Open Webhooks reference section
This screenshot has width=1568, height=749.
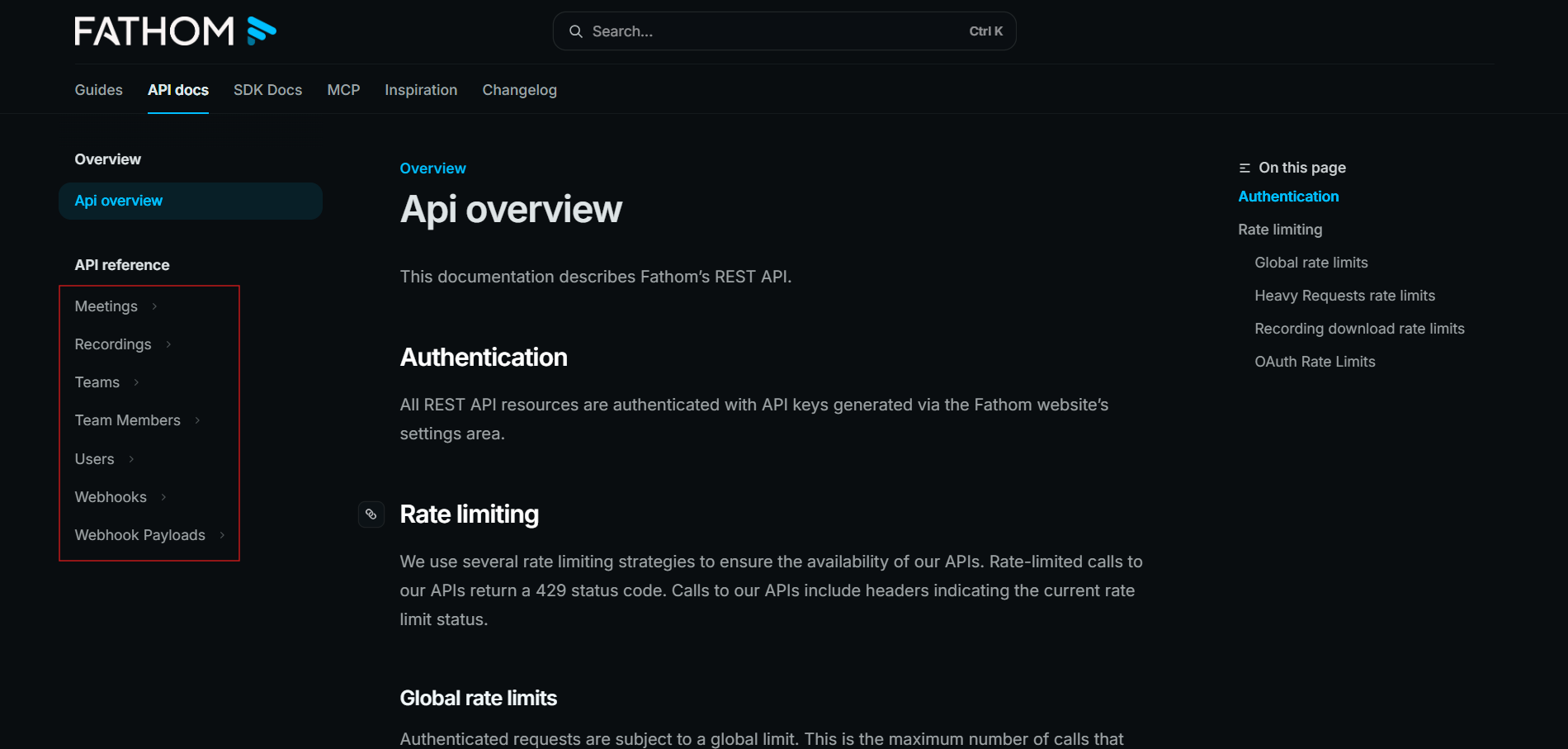click(x=111, y=497)
